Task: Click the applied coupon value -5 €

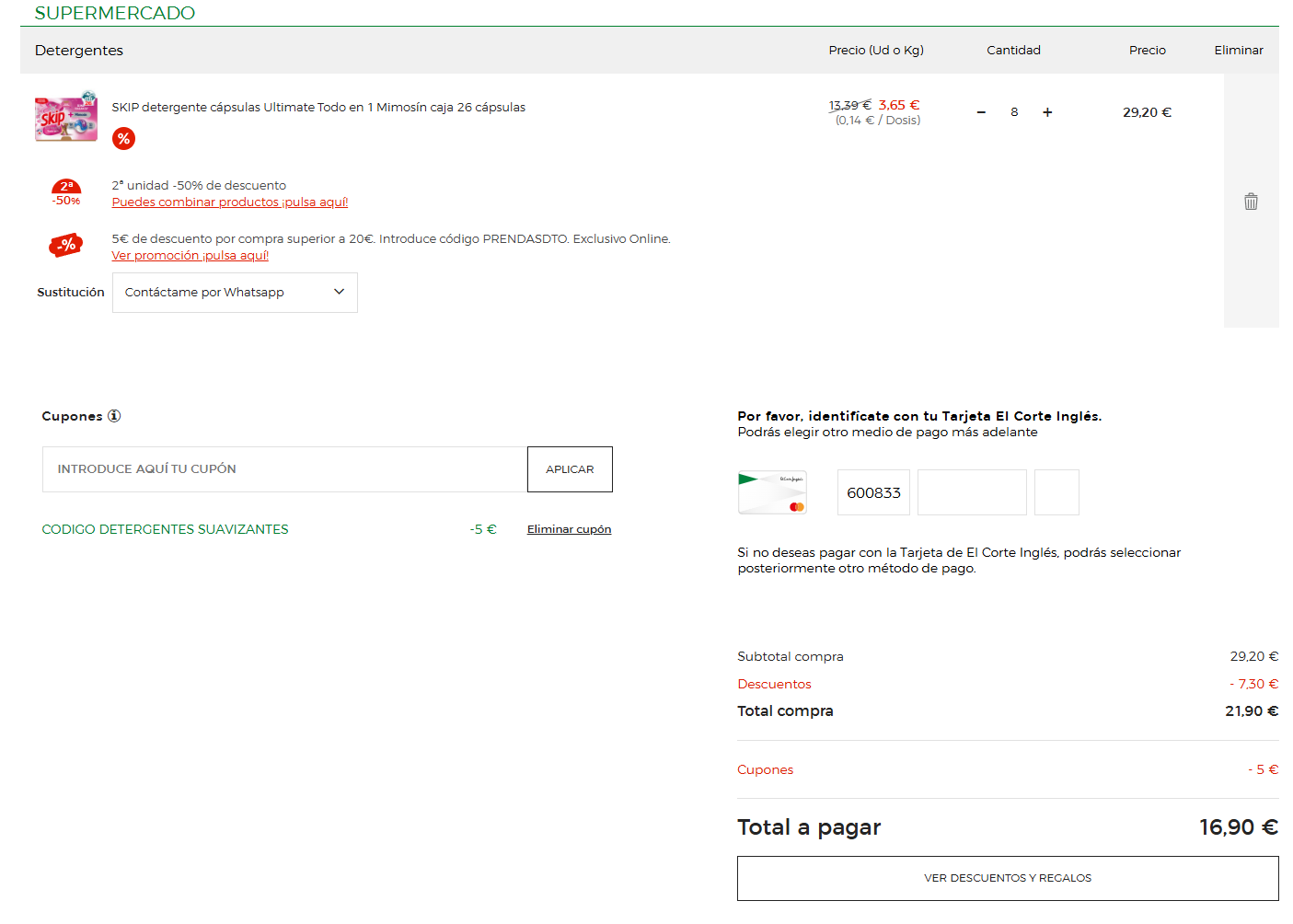Action: [x=483, y=529]
